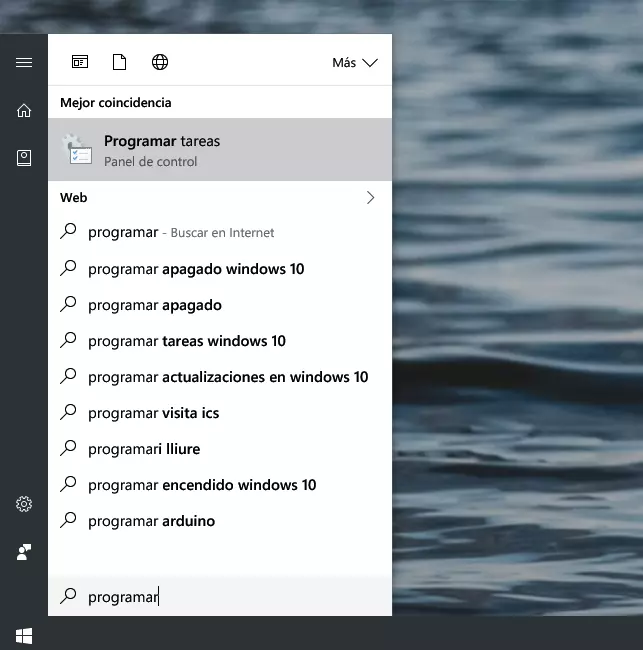Select 'programar visita ics' suggestion

tap(153, 413)
